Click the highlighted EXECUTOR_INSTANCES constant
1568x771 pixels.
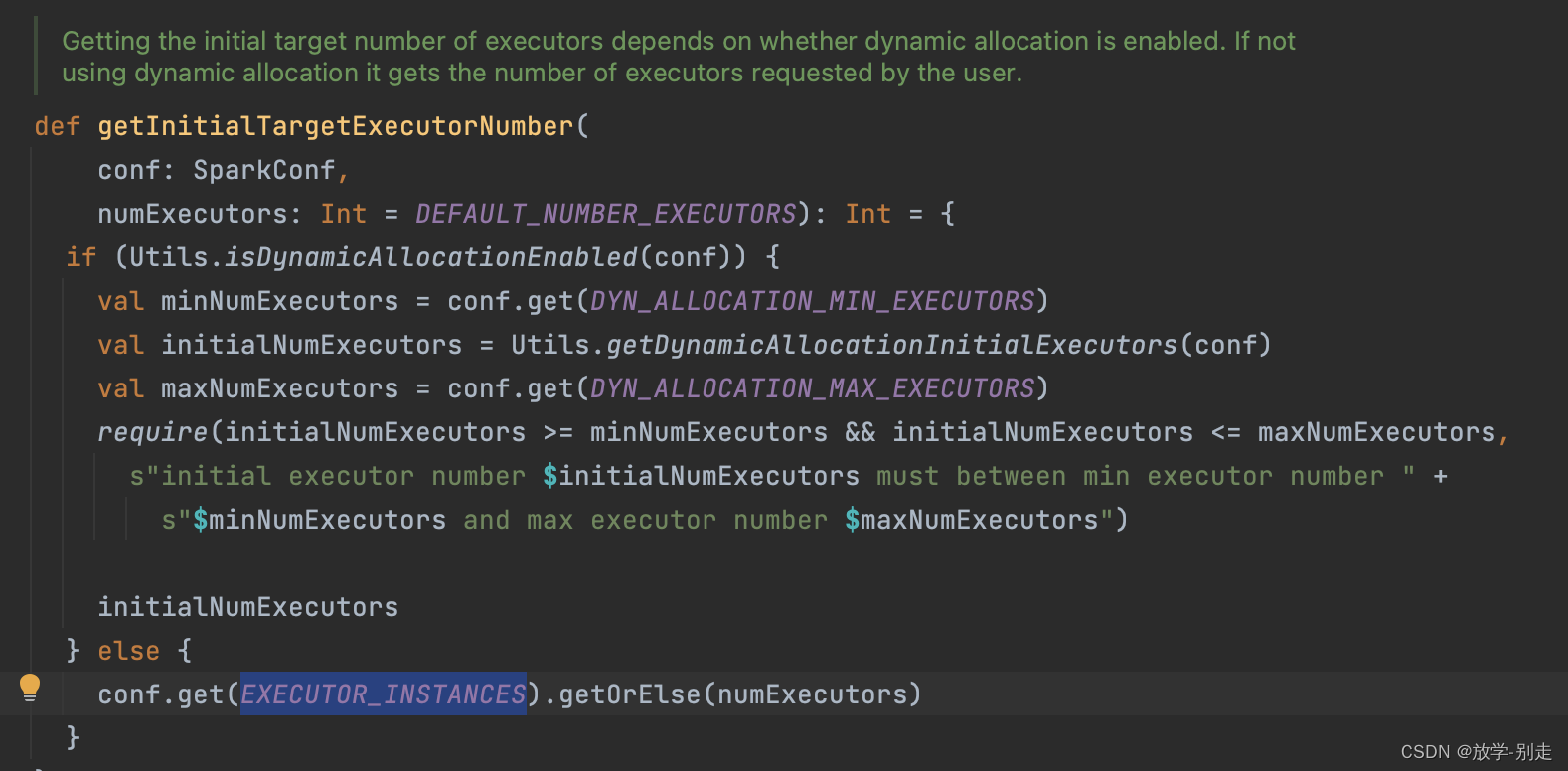coord(384,694)
